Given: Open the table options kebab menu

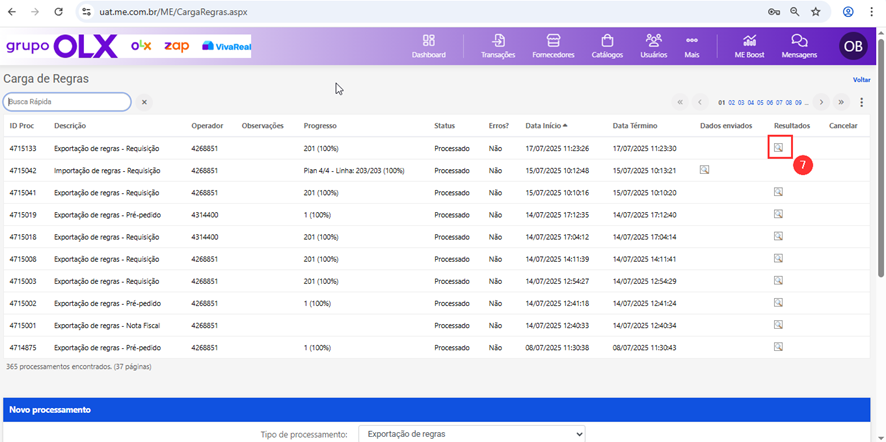Looking at the screenshot, I should 862,102.
